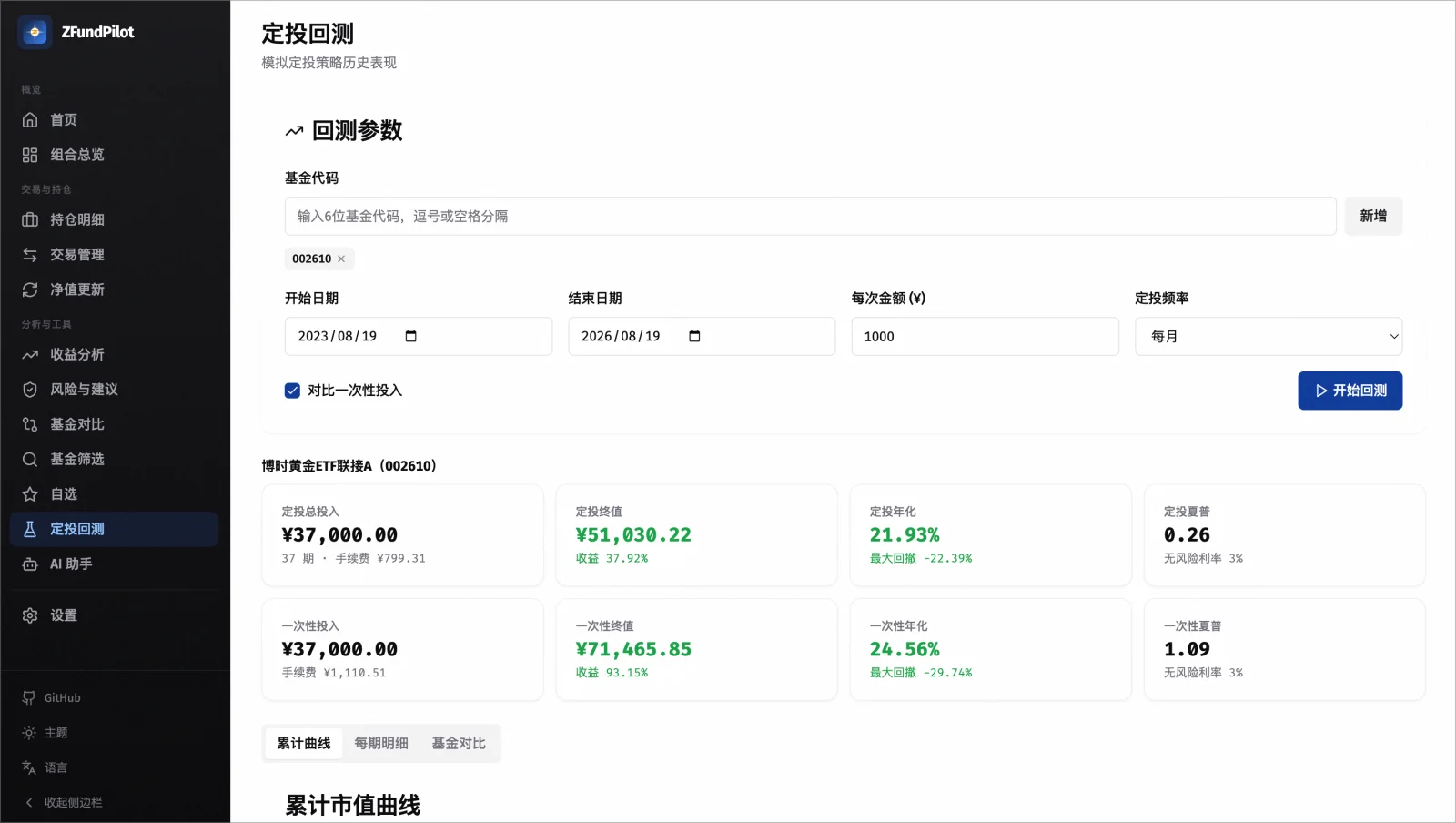Open 设置 gear icon
Screen dimensions: 1456x823
click(x=30, y=615)
